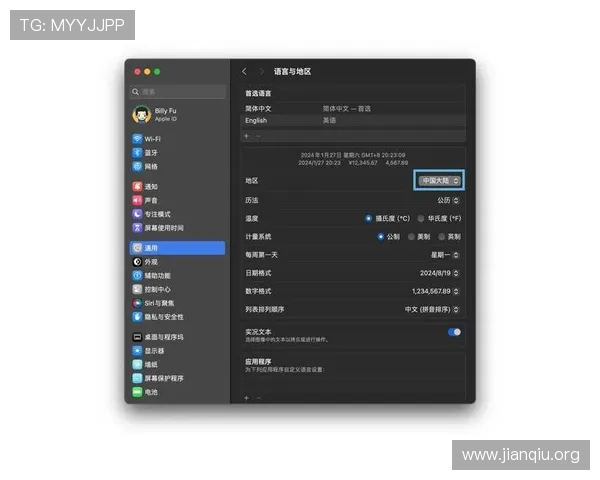The height and width of the screenshot is (480, 600).
Task: Open the 地区 region dropdown 中国大陆
Action: click(x=439, y=180)
